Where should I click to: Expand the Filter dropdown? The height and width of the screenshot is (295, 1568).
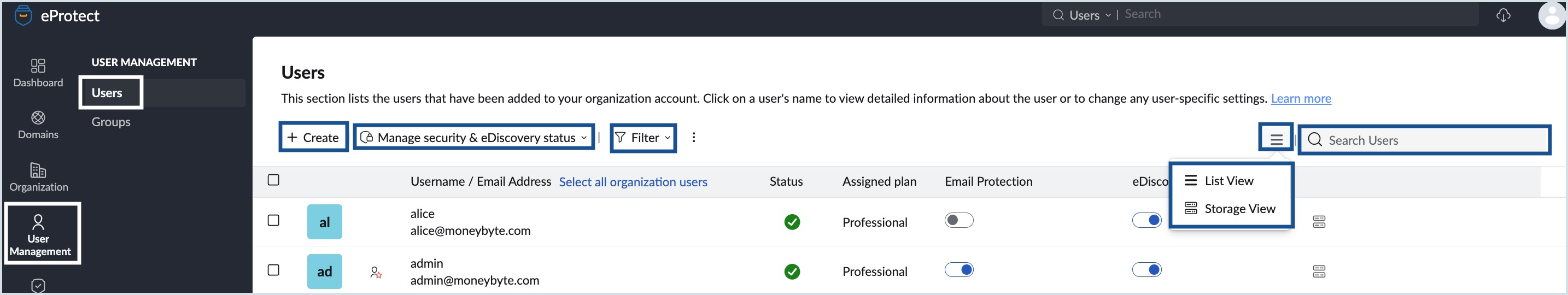[x=643, y=138]
